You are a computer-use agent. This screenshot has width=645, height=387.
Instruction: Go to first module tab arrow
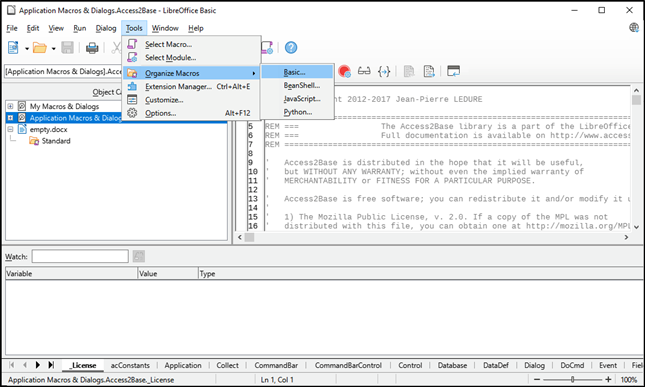pos(12,365)
